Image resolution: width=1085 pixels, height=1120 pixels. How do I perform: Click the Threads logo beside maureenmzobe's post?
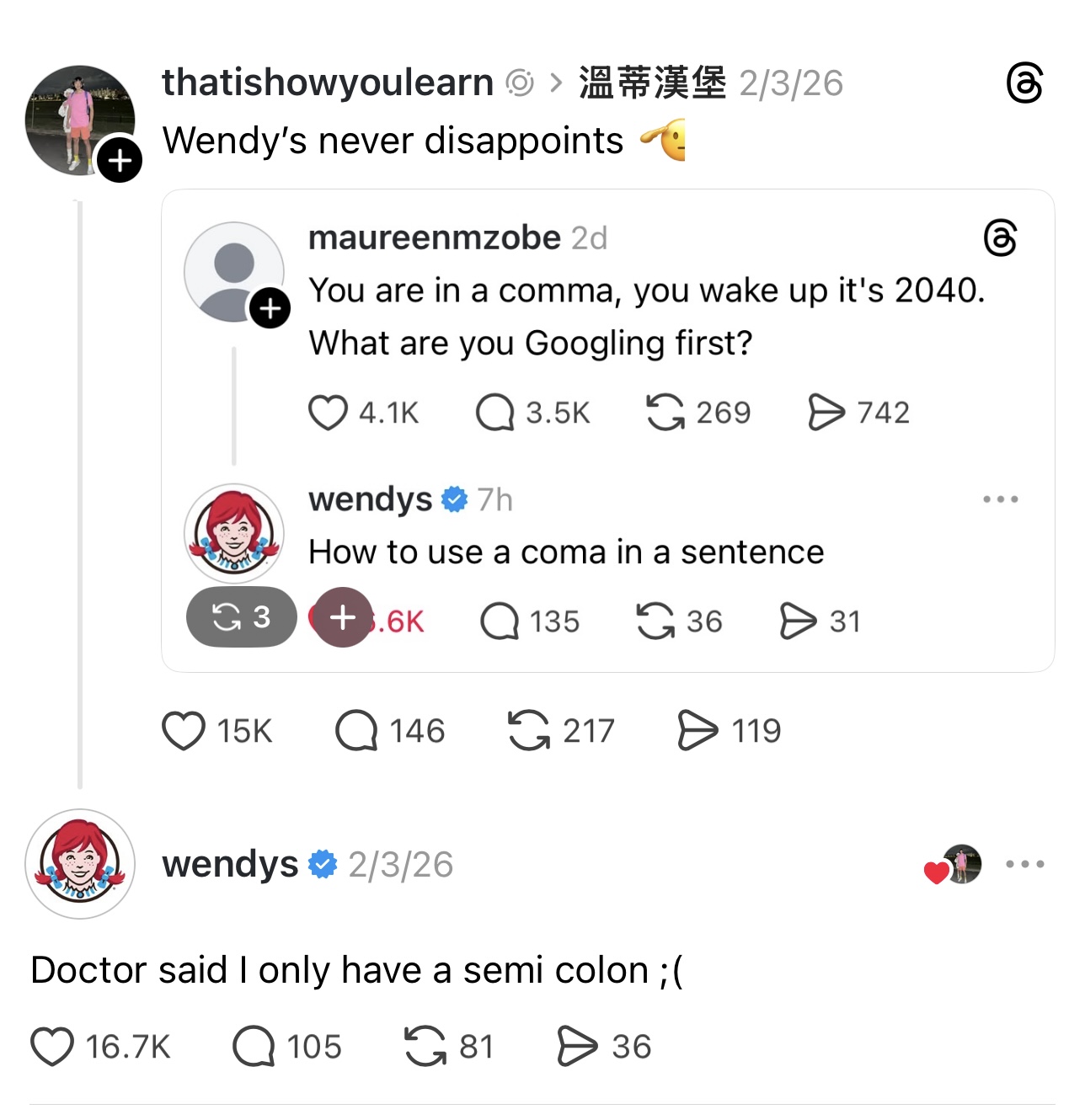click(x=999, y=238)
